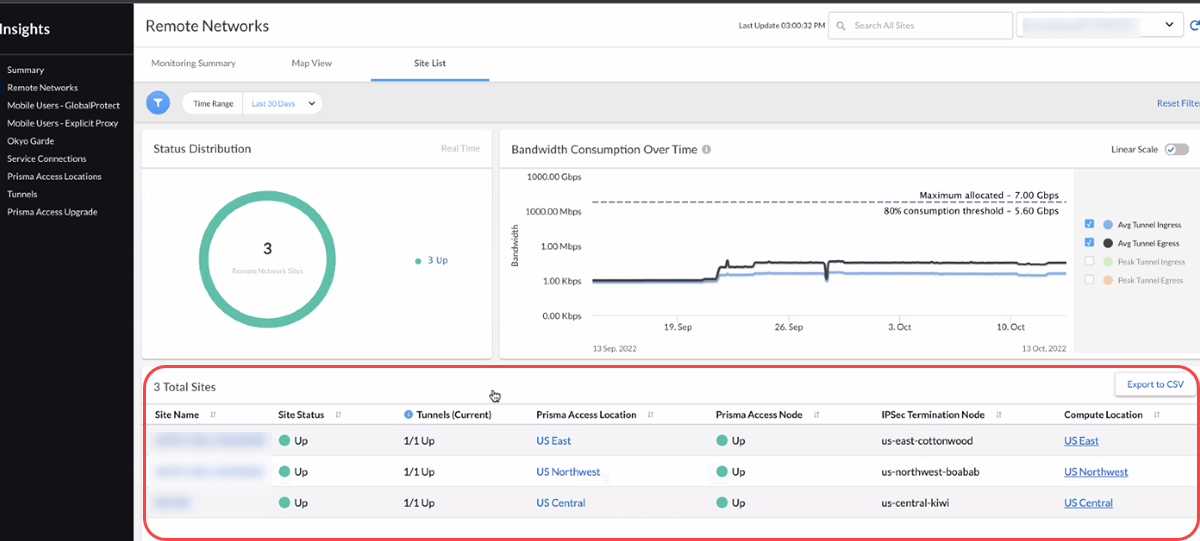The height and width of the screenshot is (541, 1200).
Task: Sort table by Site Name column
Action: coord(213,415)
